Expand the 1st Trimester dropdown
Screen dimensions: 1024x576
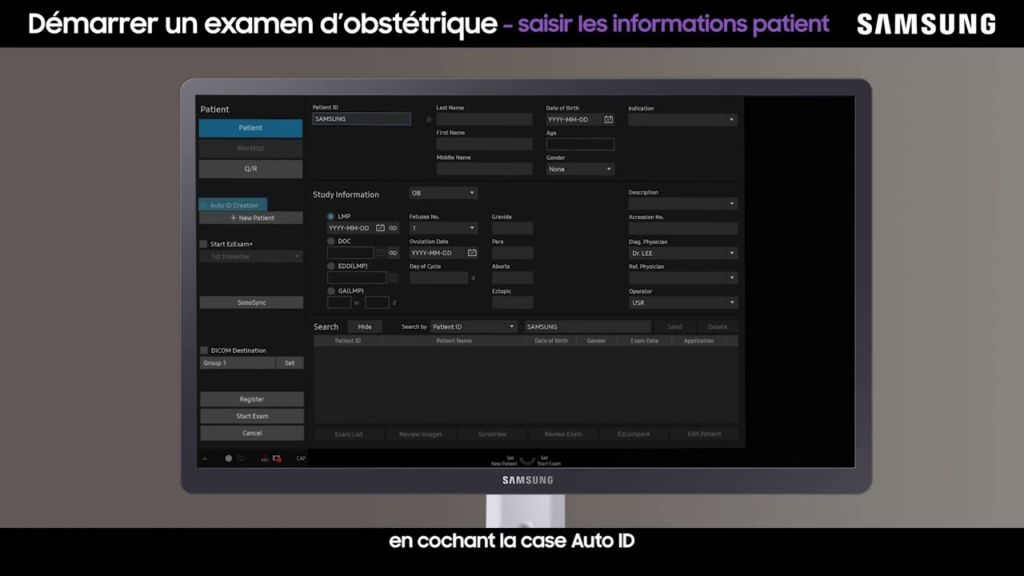coord(251,257)
